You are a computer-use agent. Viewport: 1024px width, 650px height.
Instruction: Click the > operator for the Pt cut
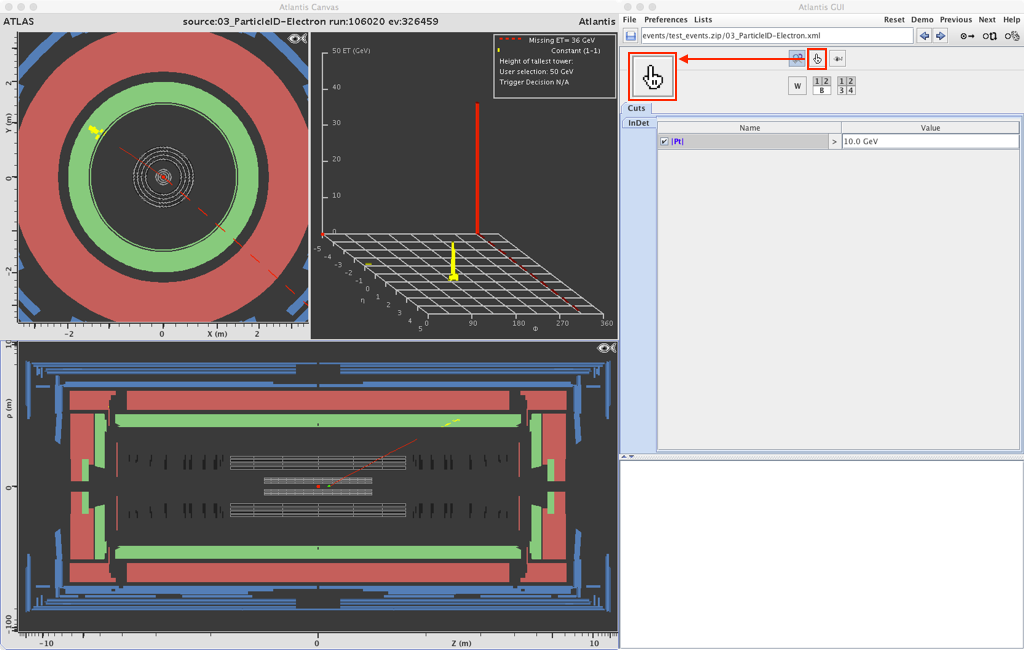point(834,142)
